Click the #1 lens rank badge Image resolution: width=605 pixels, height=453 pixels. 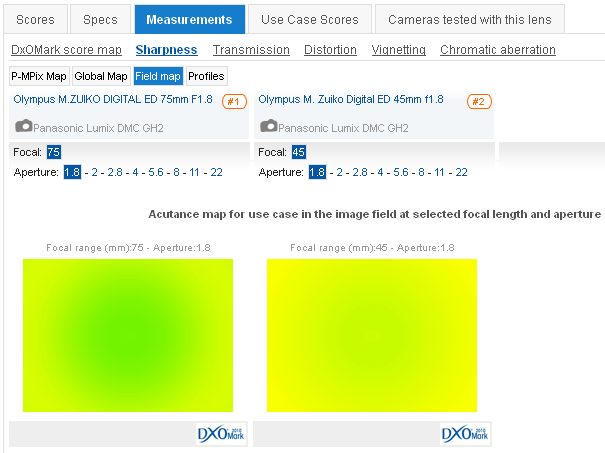(x=233, y=101)
